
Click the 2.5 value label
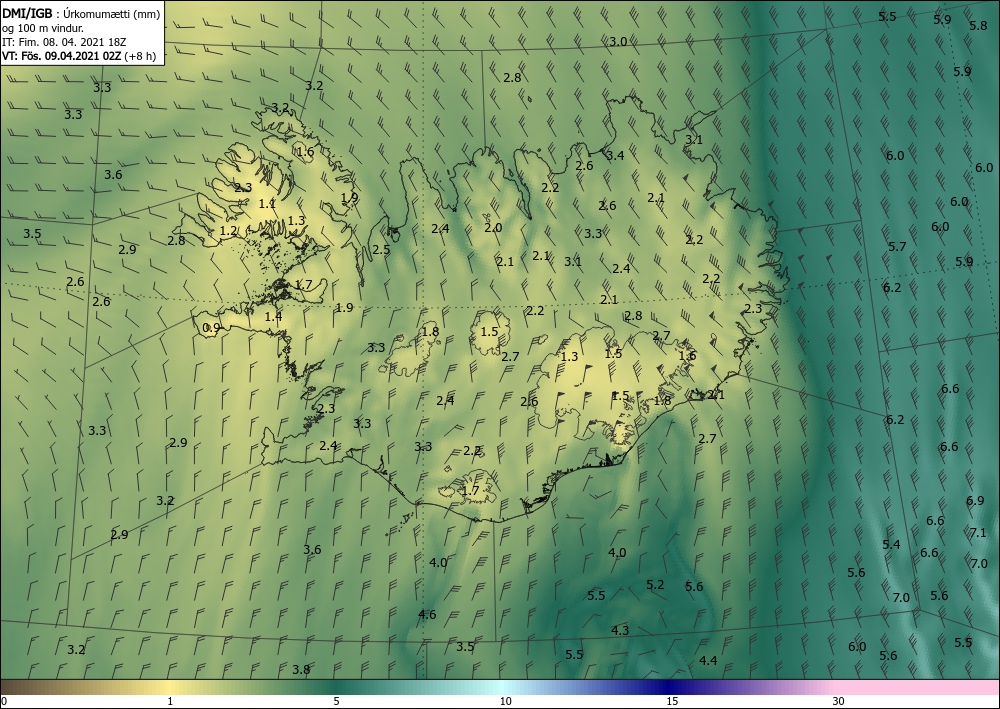(x=381, y=250)
